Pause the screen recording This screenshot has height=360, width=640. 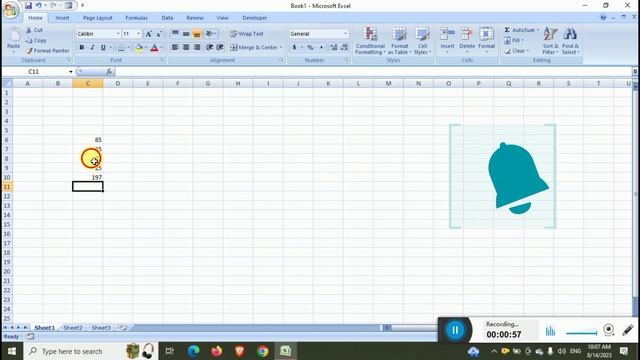pyautogui.click(x=455, y=330)
